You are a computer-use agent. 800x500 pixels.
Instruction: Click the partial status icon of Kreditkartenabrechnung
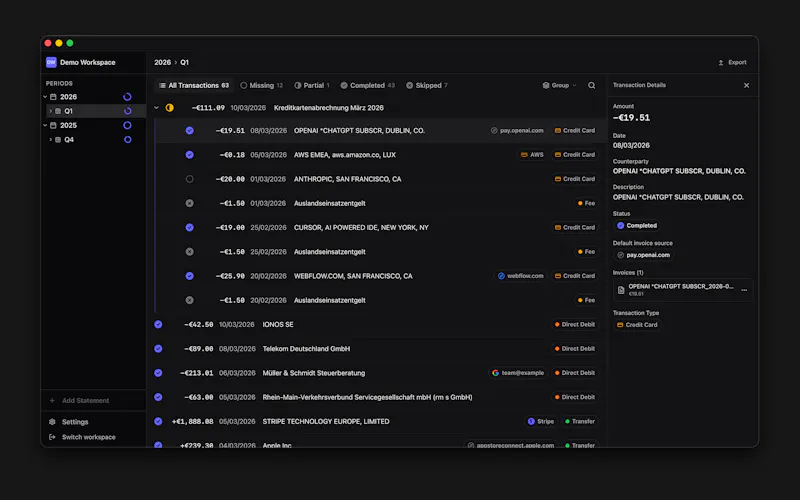169,108
